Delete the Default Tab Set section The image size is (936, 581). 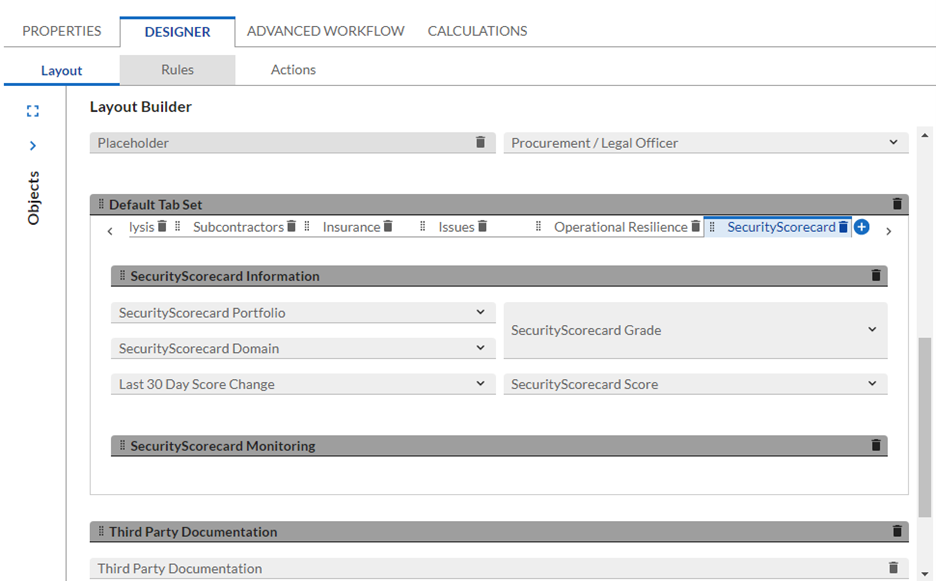(x=897, y=204)
